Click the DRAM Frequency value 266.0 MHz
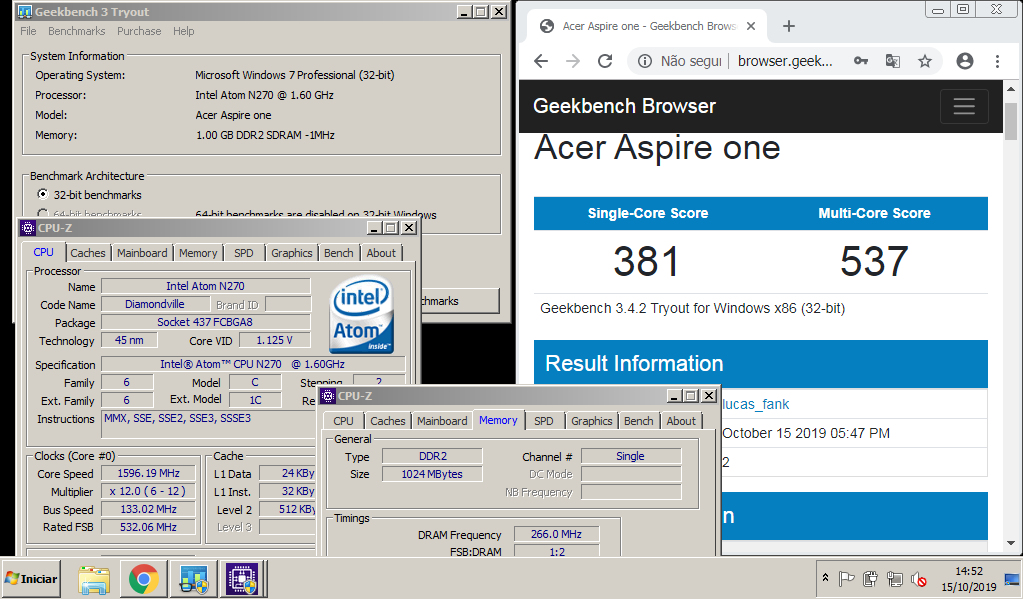The width and height of the screenshot is (1023, 599). tap(556, 534)
